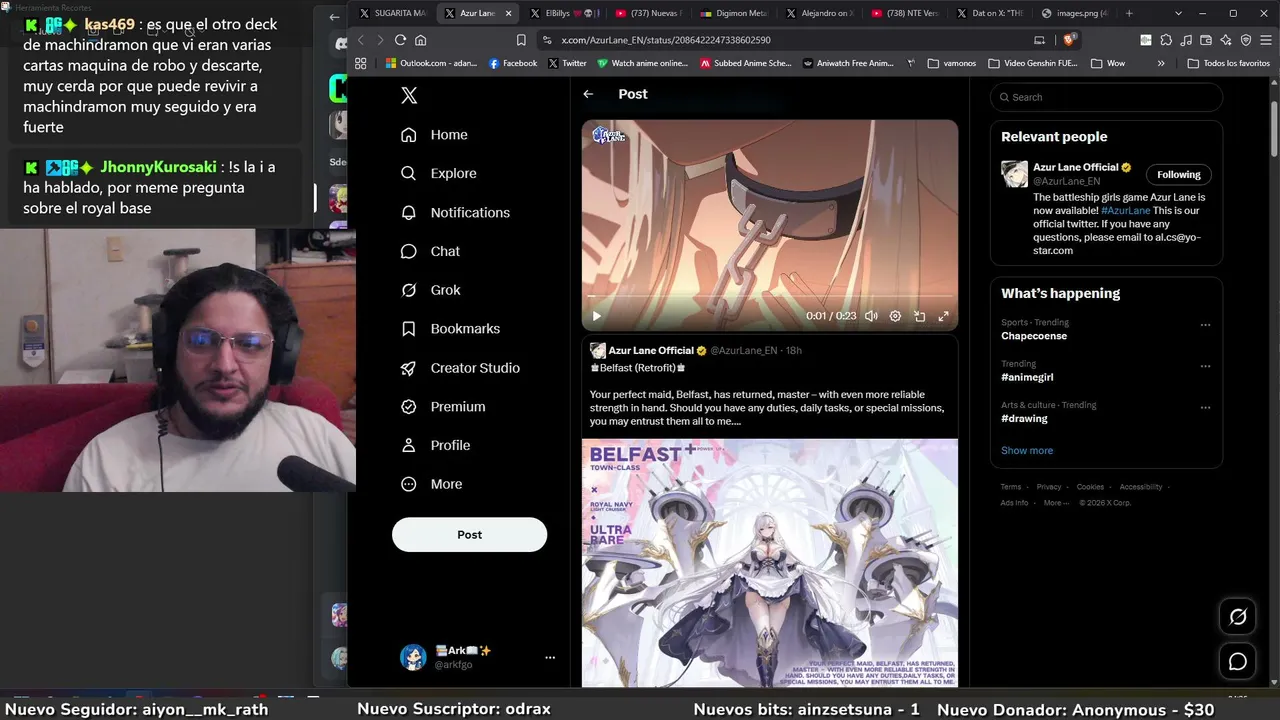1280x720 pixels.
Task: Open the browser extensions puzzle icon
Action: coord(1166,40)
